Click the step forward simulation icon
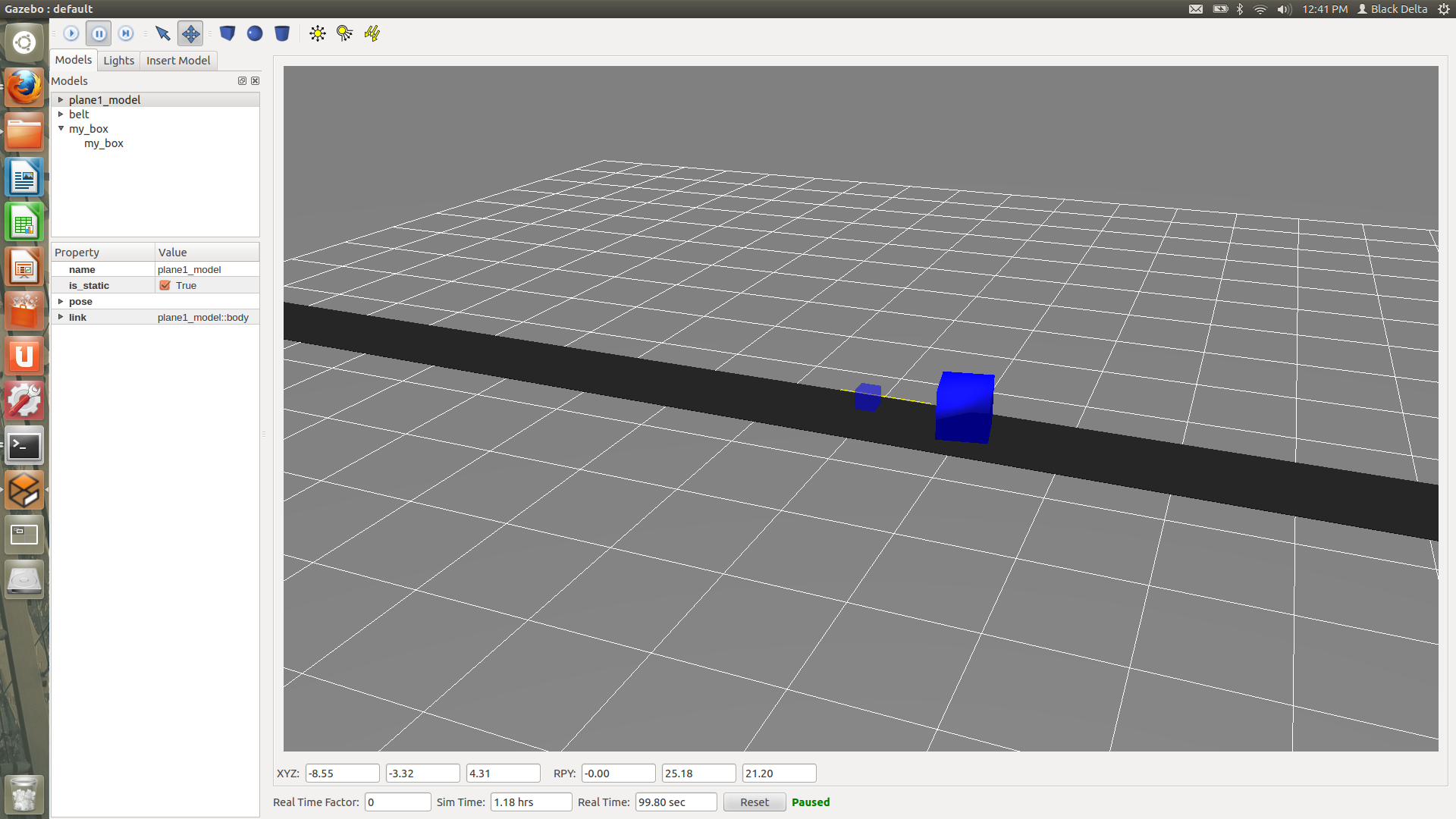Viewport: 1456px width, 819px height. click(x=124, y=33)
